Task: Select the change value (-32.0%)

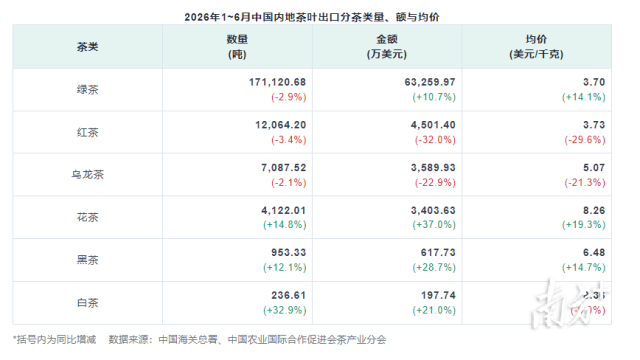Action: tap(435, 140)
